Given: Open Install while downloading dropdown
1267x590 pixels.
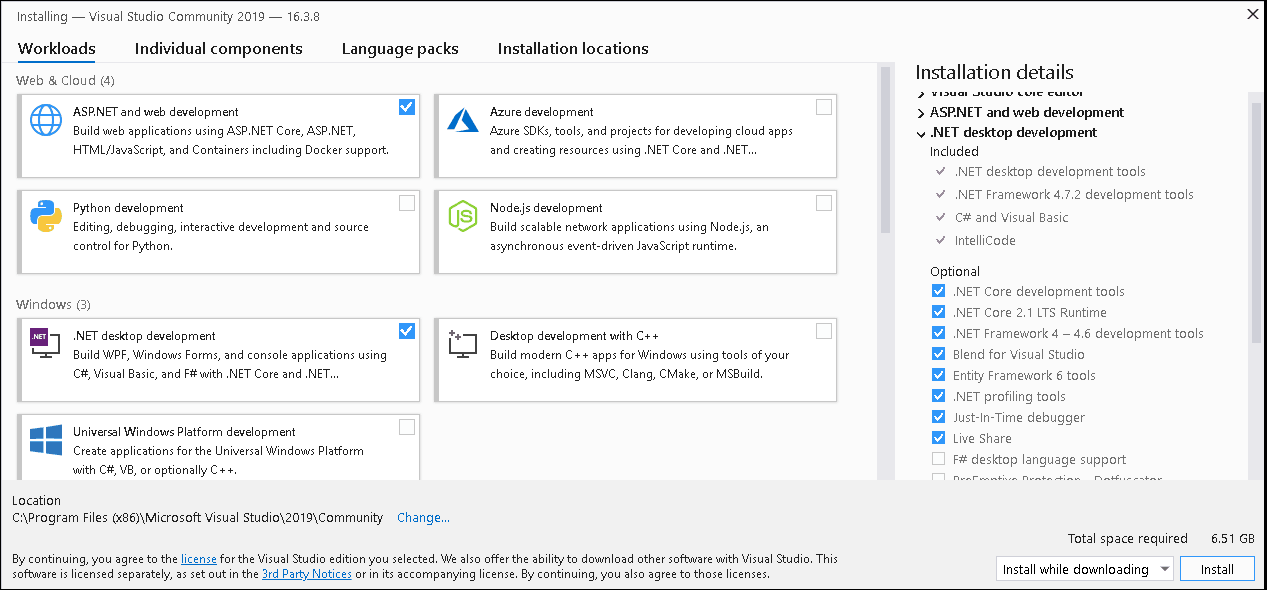Looking at the screenshot, I should (x=1084, y=569).
